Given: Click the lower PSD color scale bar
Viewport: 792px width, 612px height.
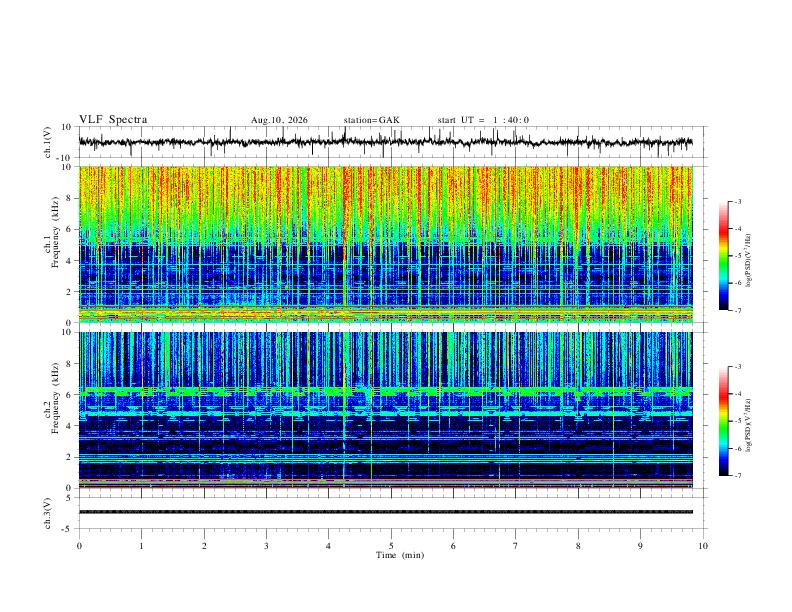Looking at the screenshot, I should [723, 421].
